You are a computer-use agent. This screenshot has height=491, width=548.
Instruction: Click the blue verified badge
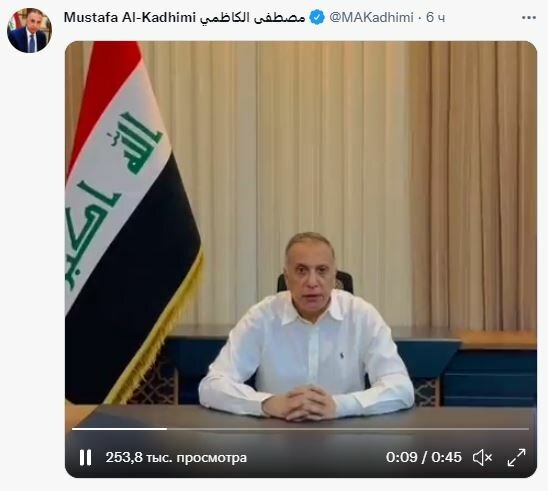(x=317, y=17)
